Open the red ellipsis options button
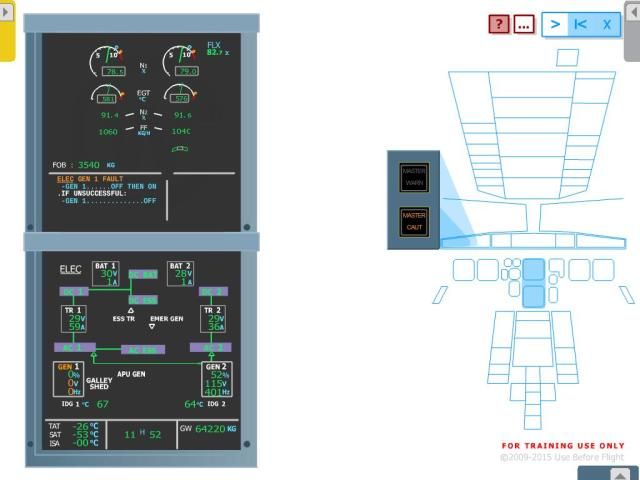The width and height of the screenshot is (640, 480). point(523,24)
